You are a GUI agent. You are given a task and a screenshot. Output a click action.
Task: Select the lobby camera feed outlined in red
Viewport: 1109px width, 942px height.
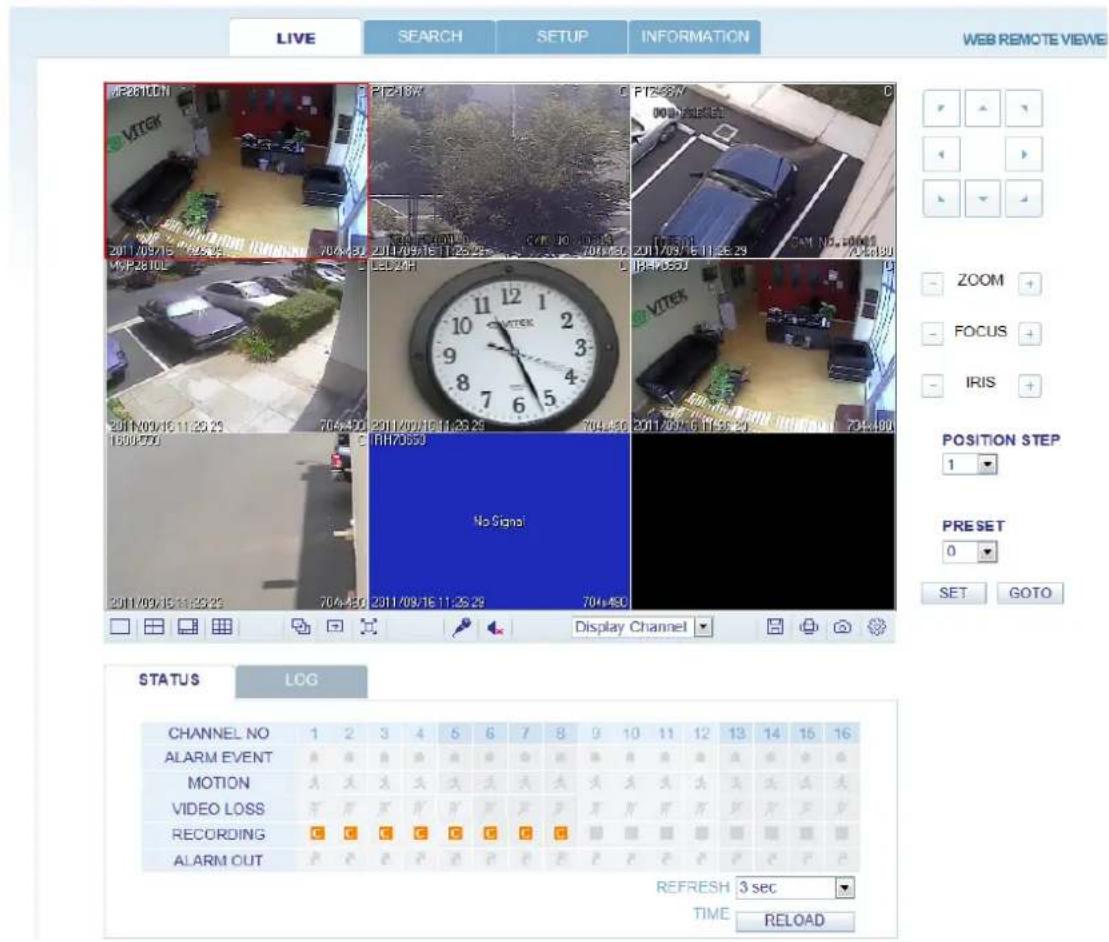click(x=236, y=171)
